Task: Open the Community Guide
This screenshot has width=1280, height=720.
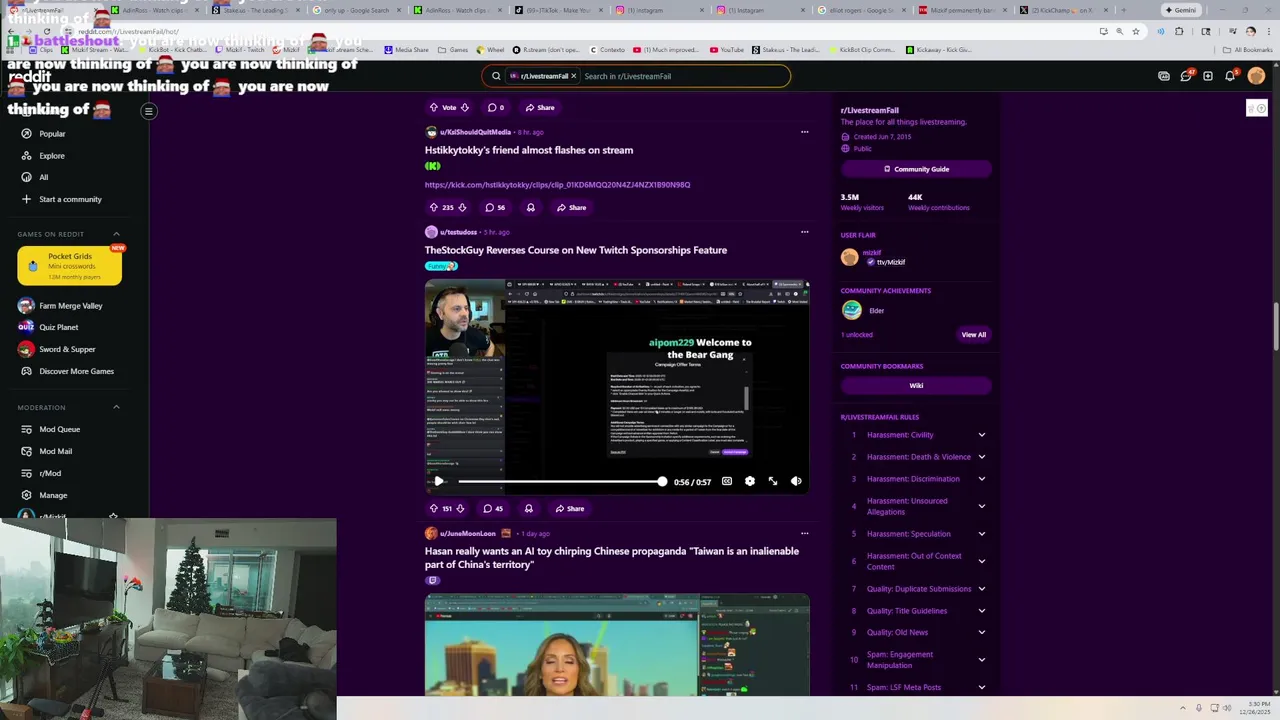Action: 916,169
